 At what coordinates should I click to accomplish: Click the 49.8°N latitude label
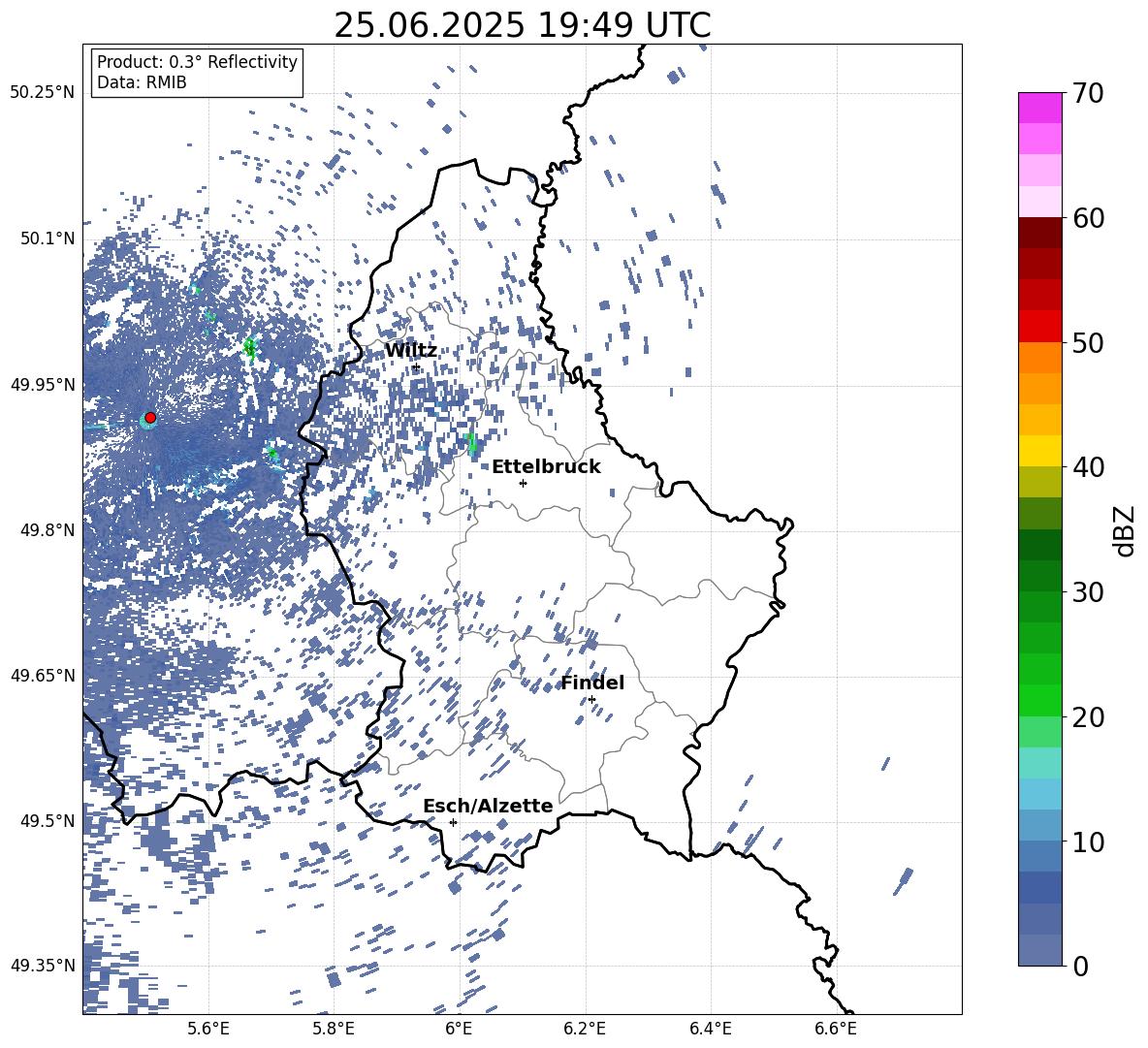[48, 530]
